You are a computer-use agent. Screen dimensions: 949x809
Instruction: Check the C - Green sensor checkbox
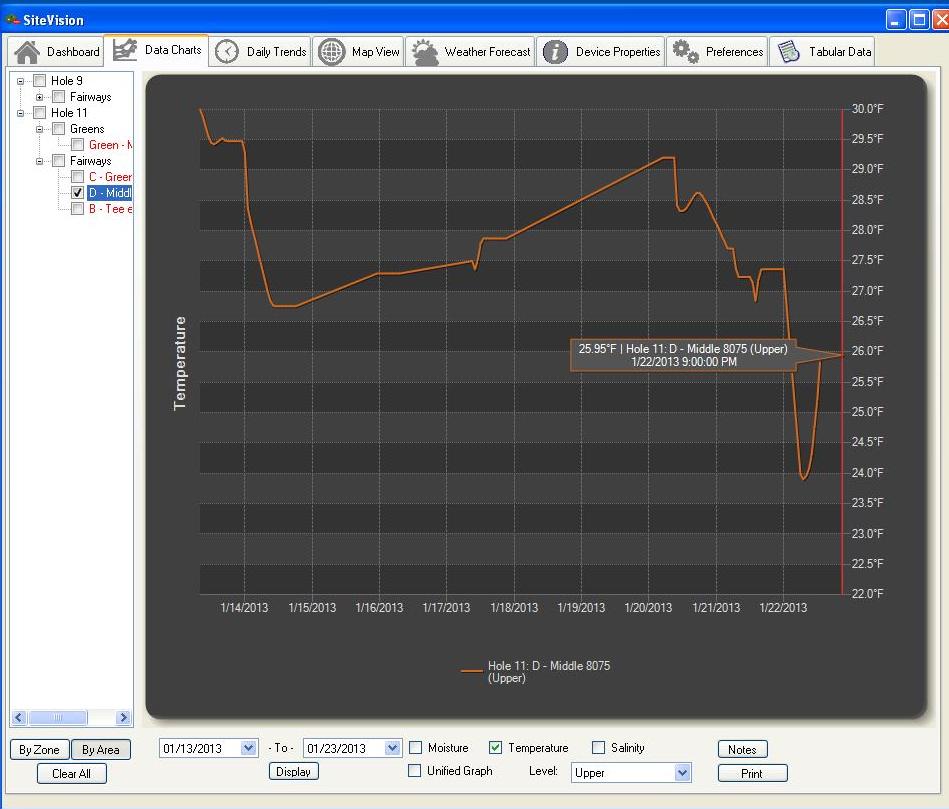tap(77, 177)
